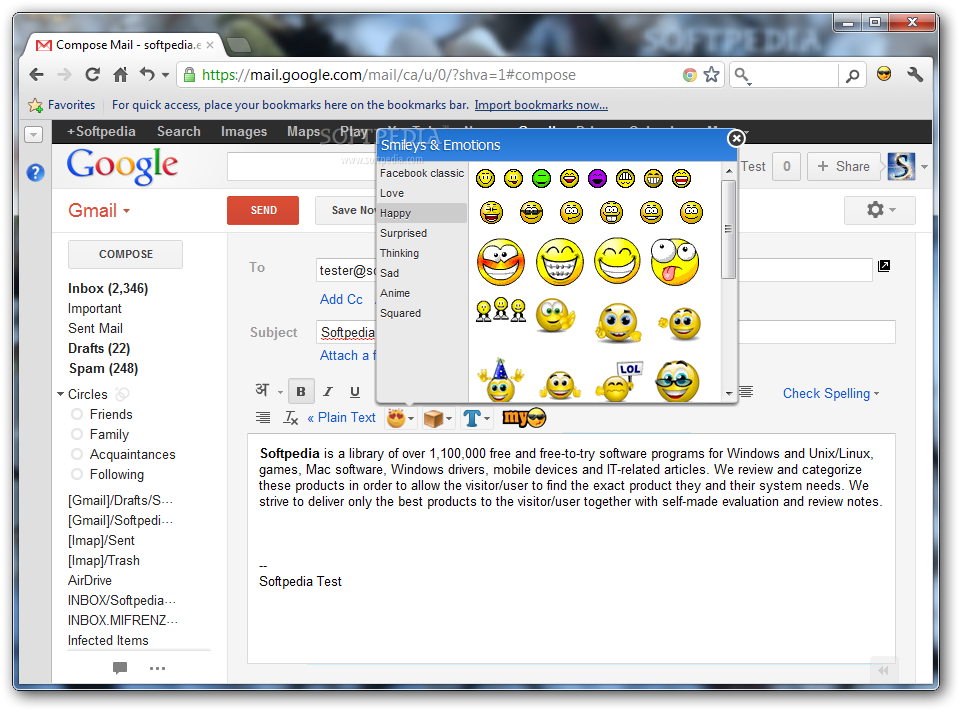
Task: Open the browser home page icon
Action: (x=121, y=75)
